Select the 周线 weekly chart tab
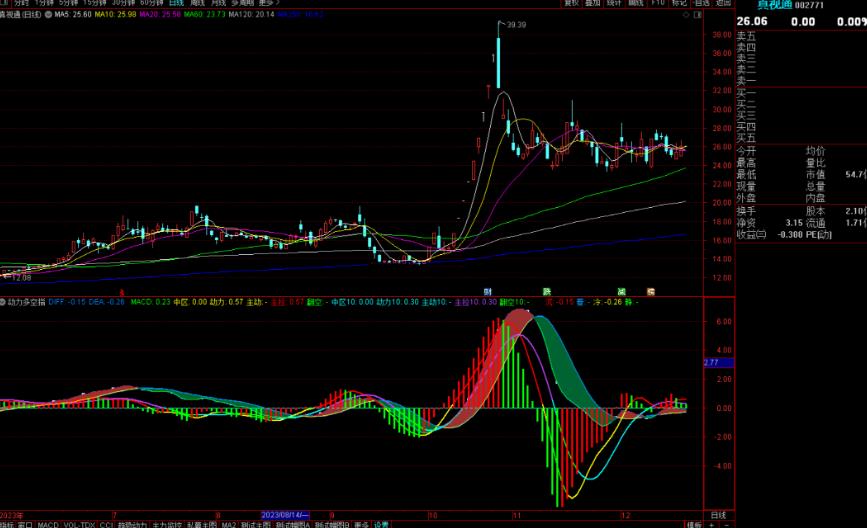867x528 pixels. tap(197, 3)
